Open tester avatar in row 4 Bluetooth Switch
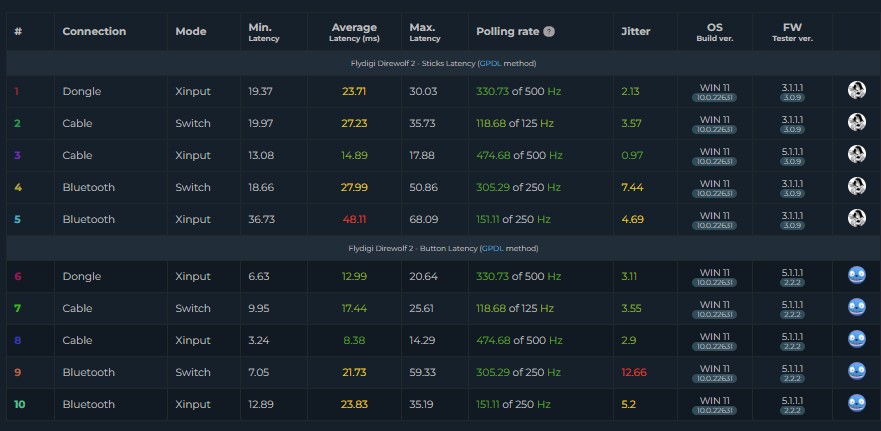The height and width of the screenshot is (431, 881). coord(856,187)
